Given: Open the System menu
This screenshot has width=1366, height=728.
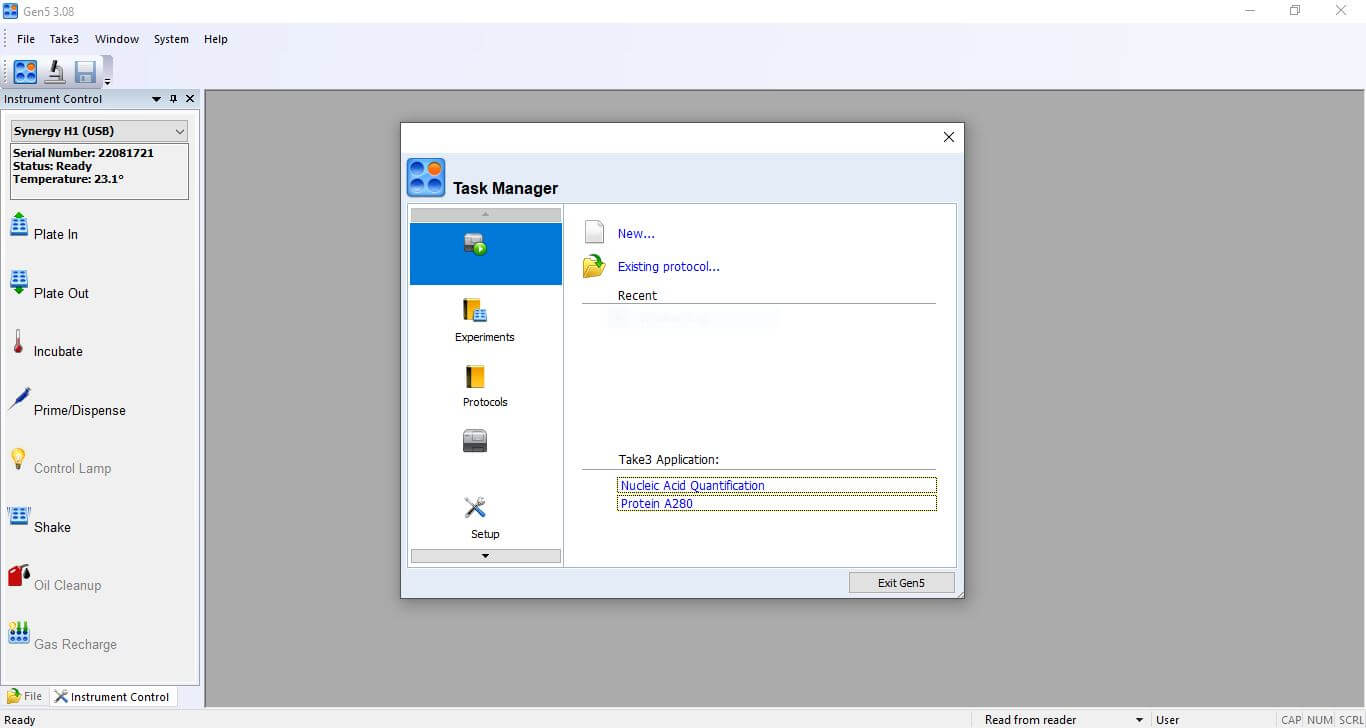Looking at the screenshot, I should tap(171, 39).
